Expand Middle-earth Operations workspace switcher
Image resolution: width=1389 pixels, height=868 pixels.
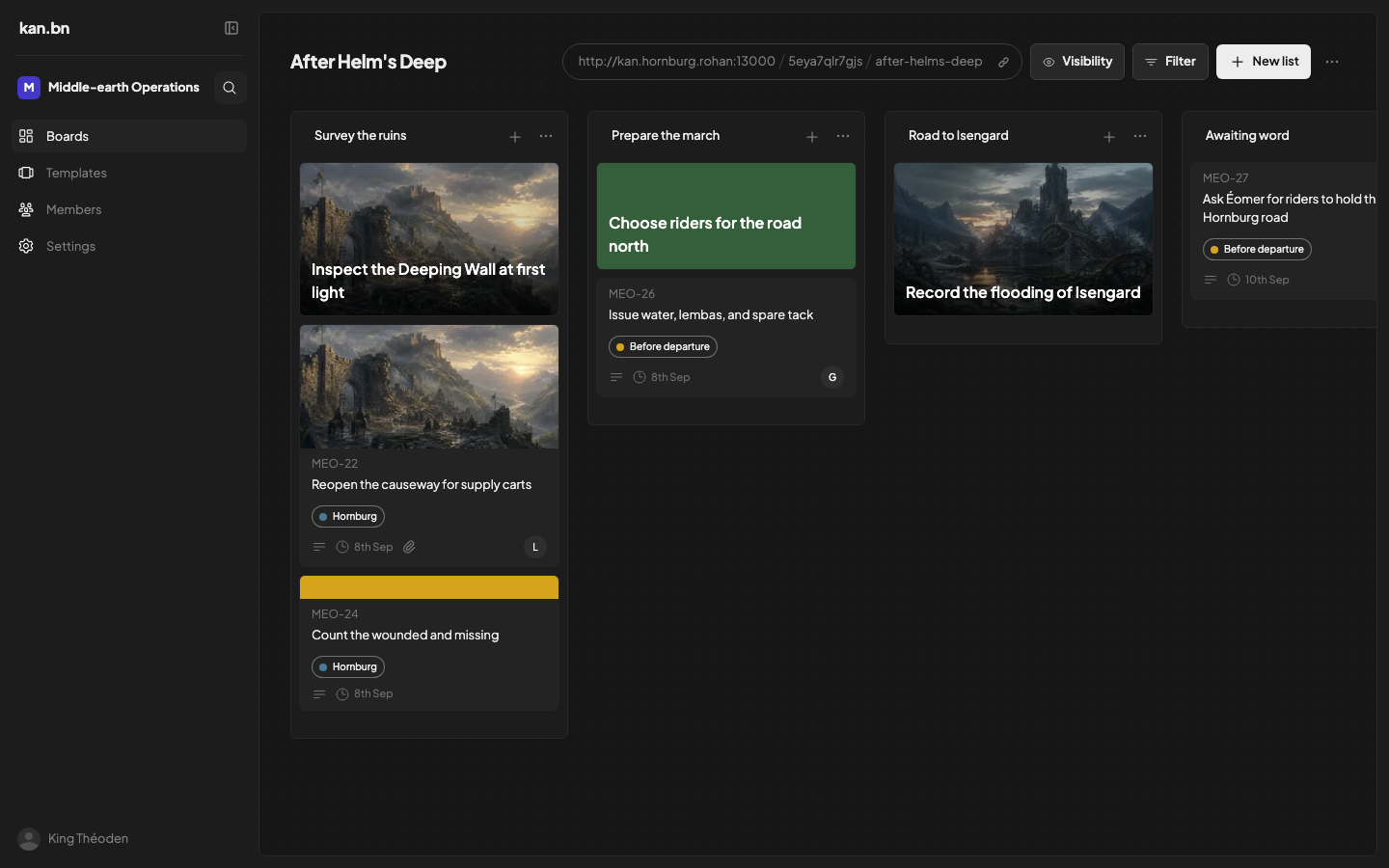[x=109, y=88]
